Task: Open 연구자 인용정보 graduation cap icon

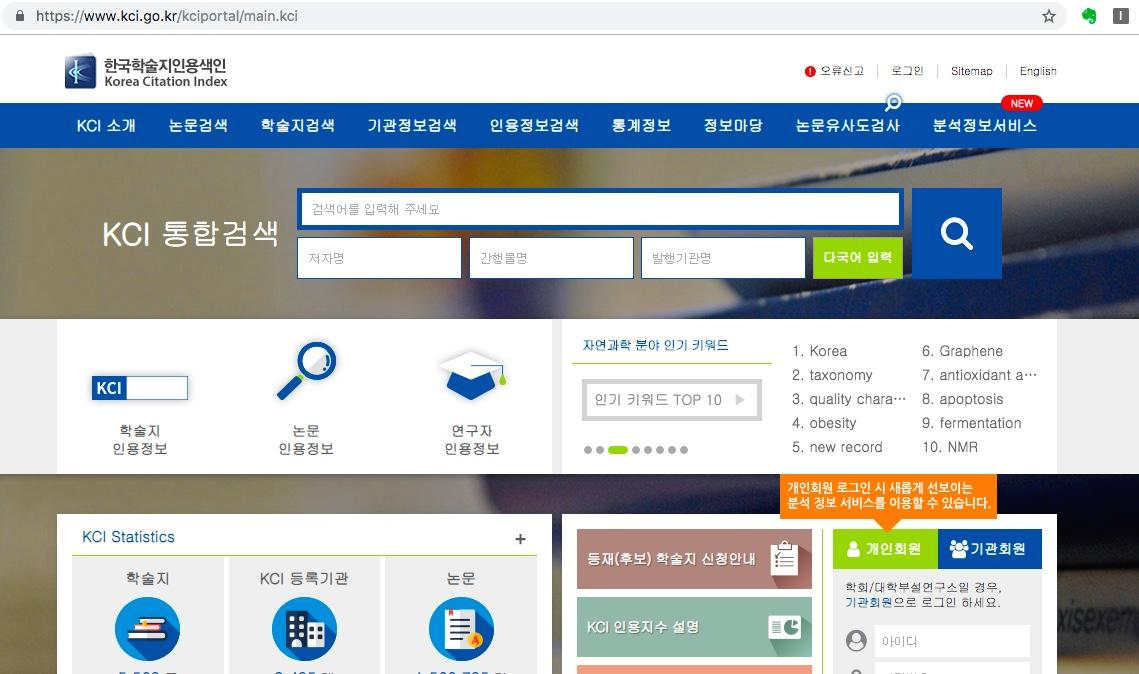Action: (x=472, y=375)
